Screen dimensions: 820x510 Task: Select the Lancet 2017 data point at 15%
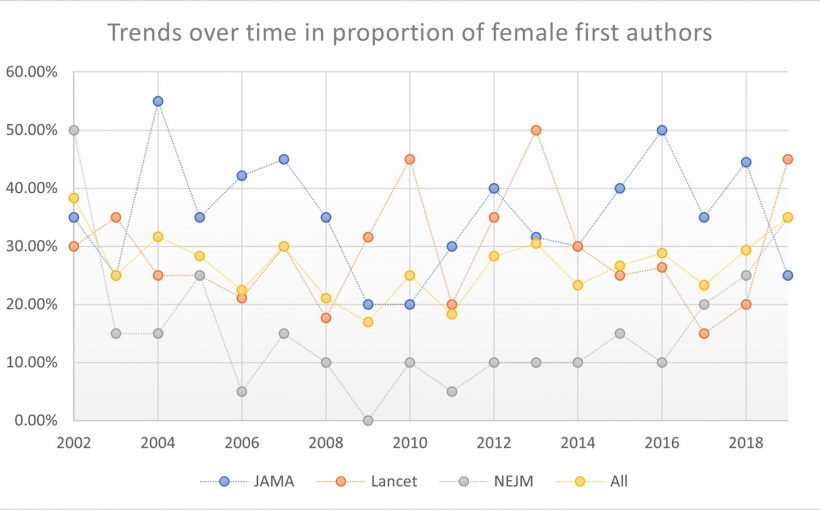(704, 333)
